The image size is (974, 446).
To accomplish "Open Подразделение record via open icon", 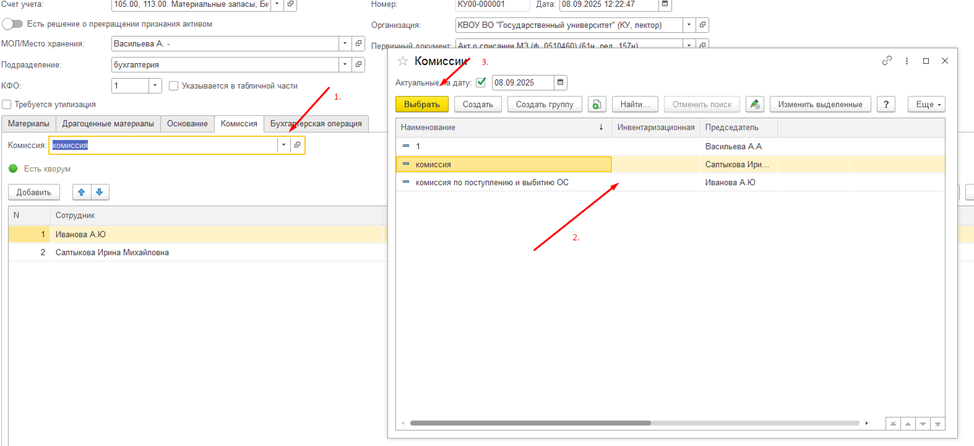I will (x=358, y=64).
